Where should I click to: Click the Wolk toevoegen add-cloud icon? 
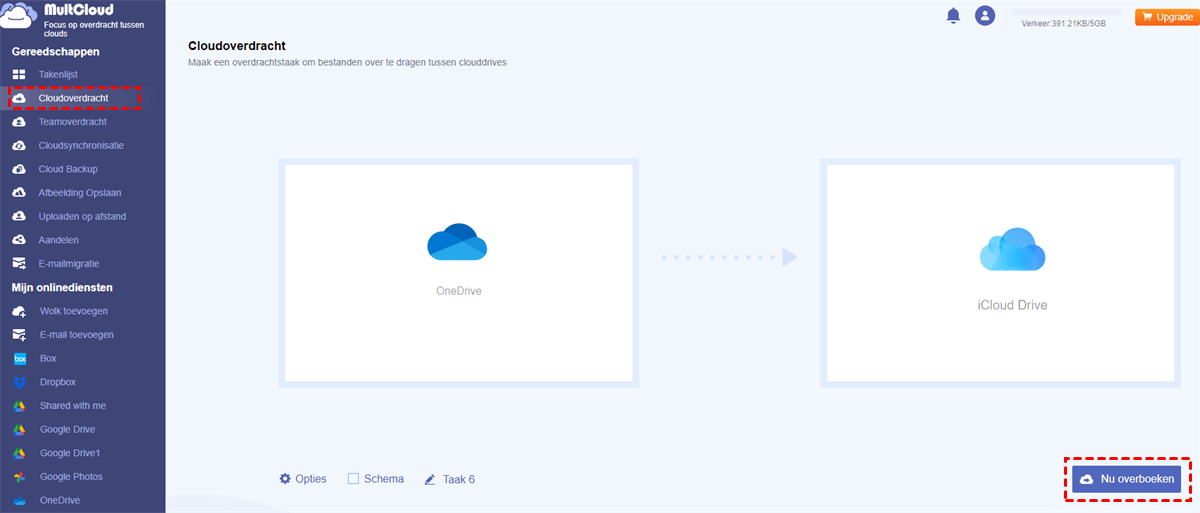click(19, 311)
